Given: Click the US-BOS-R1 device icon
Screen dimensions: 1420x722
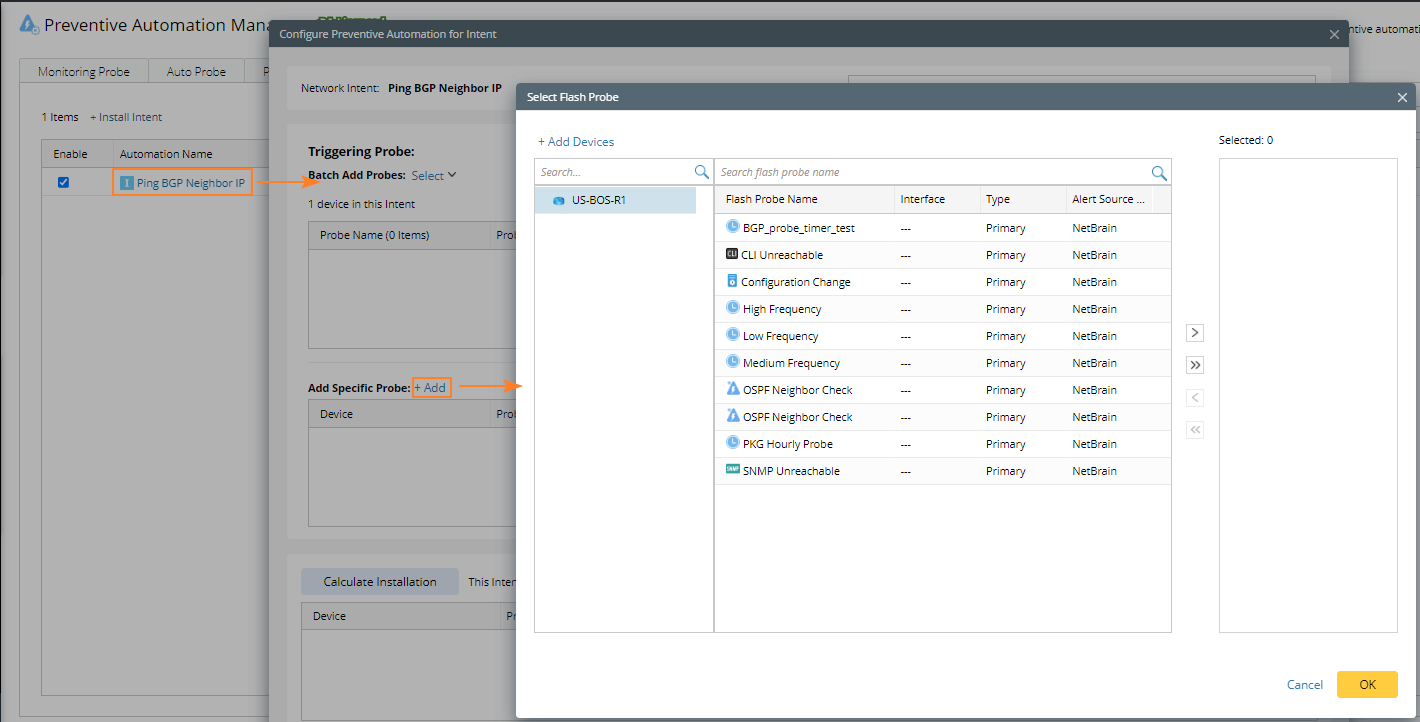Looking at the screenshot, I should 559,201.
